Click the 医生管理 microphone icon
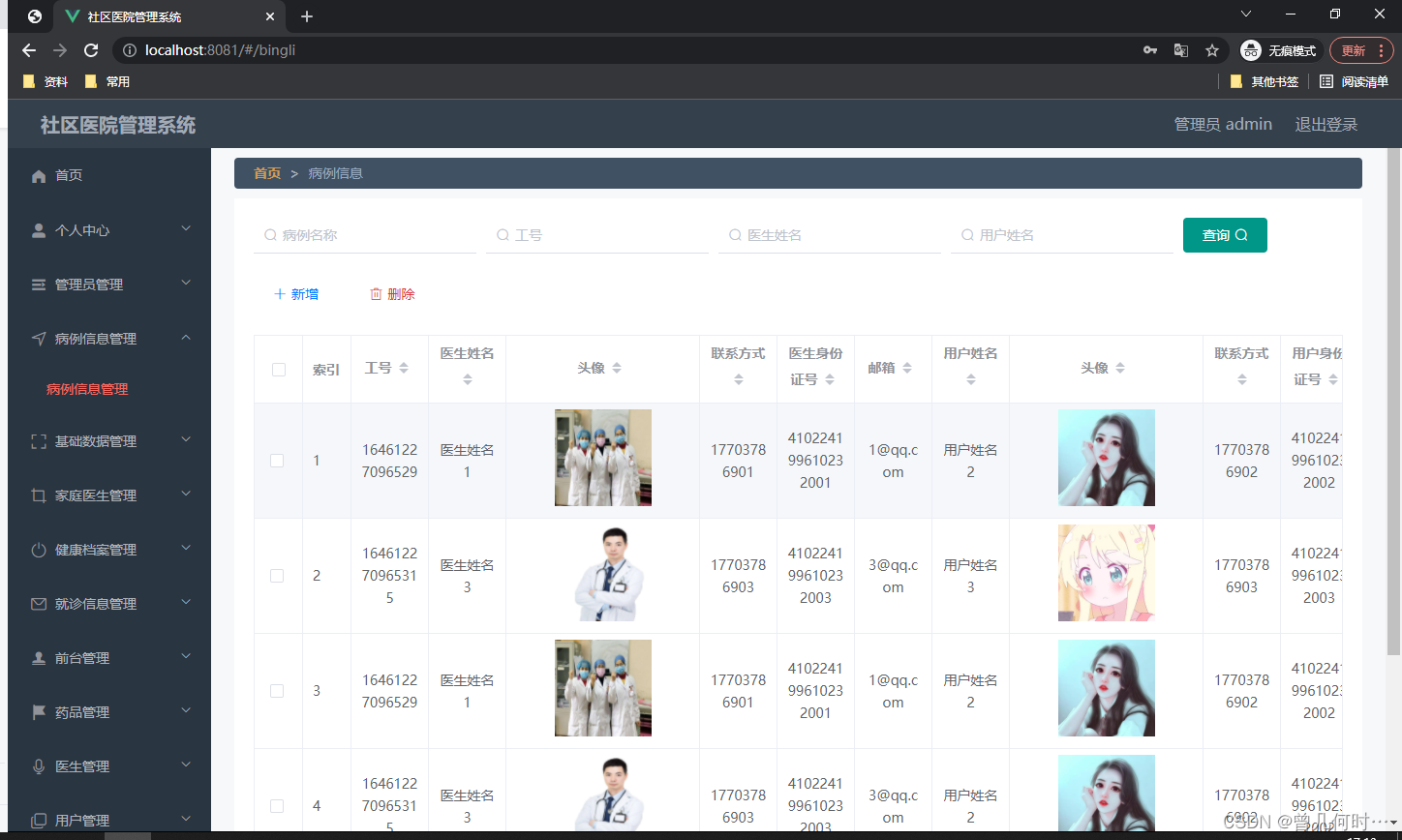The image size is (1402, 840). (x=37, y=765)
